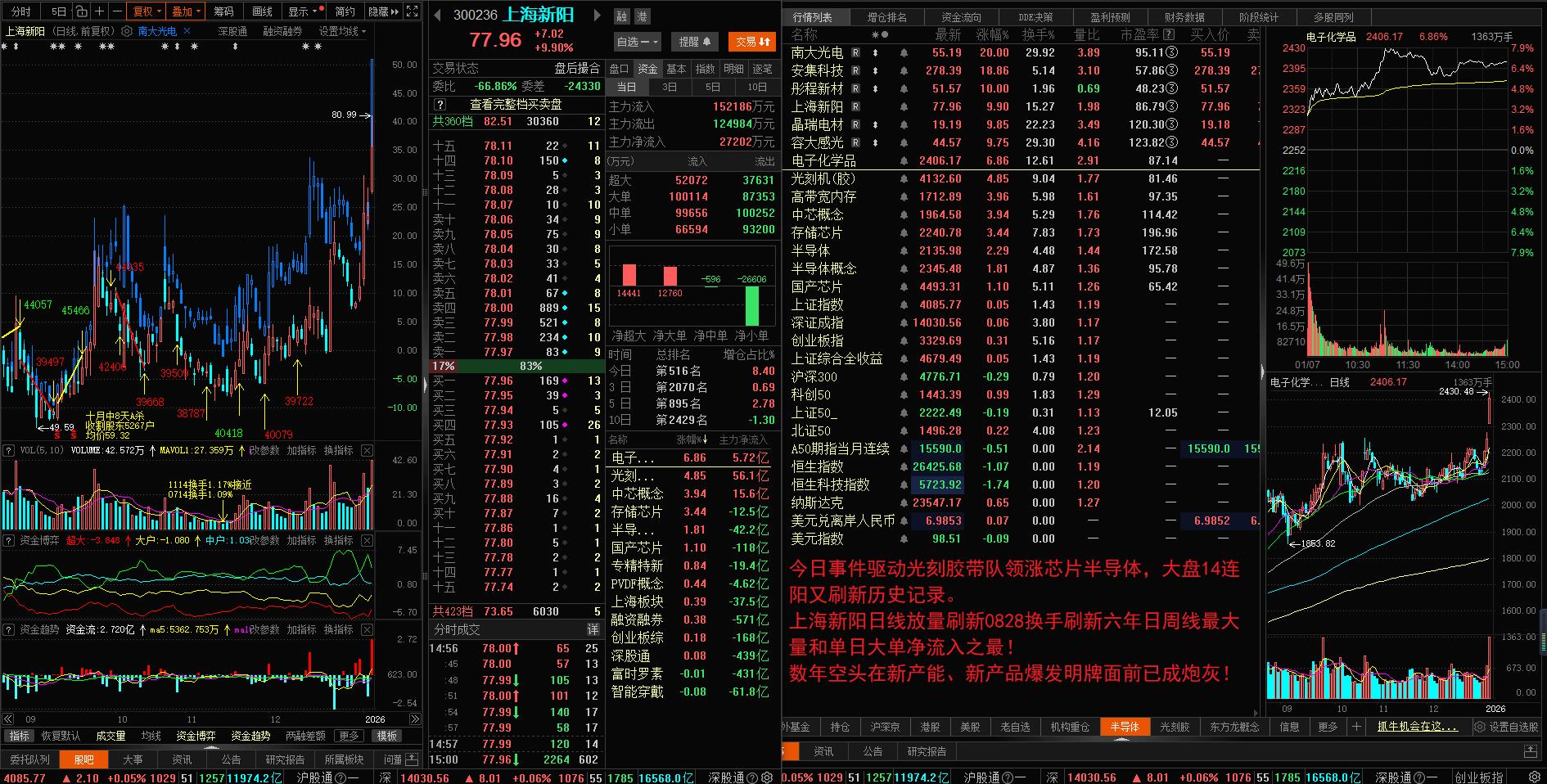
Task: Close the 资金博弈 indicator panel
Action: coord(367,540)
